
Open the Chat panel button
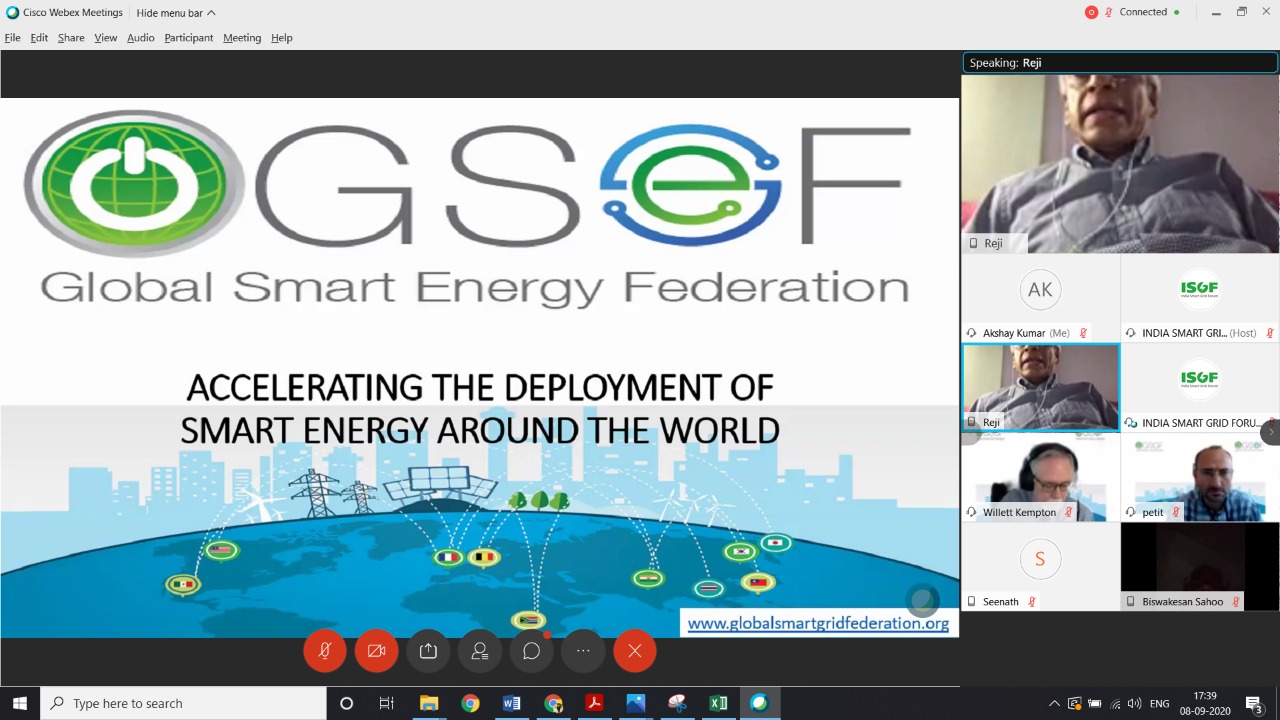(532, 651)
